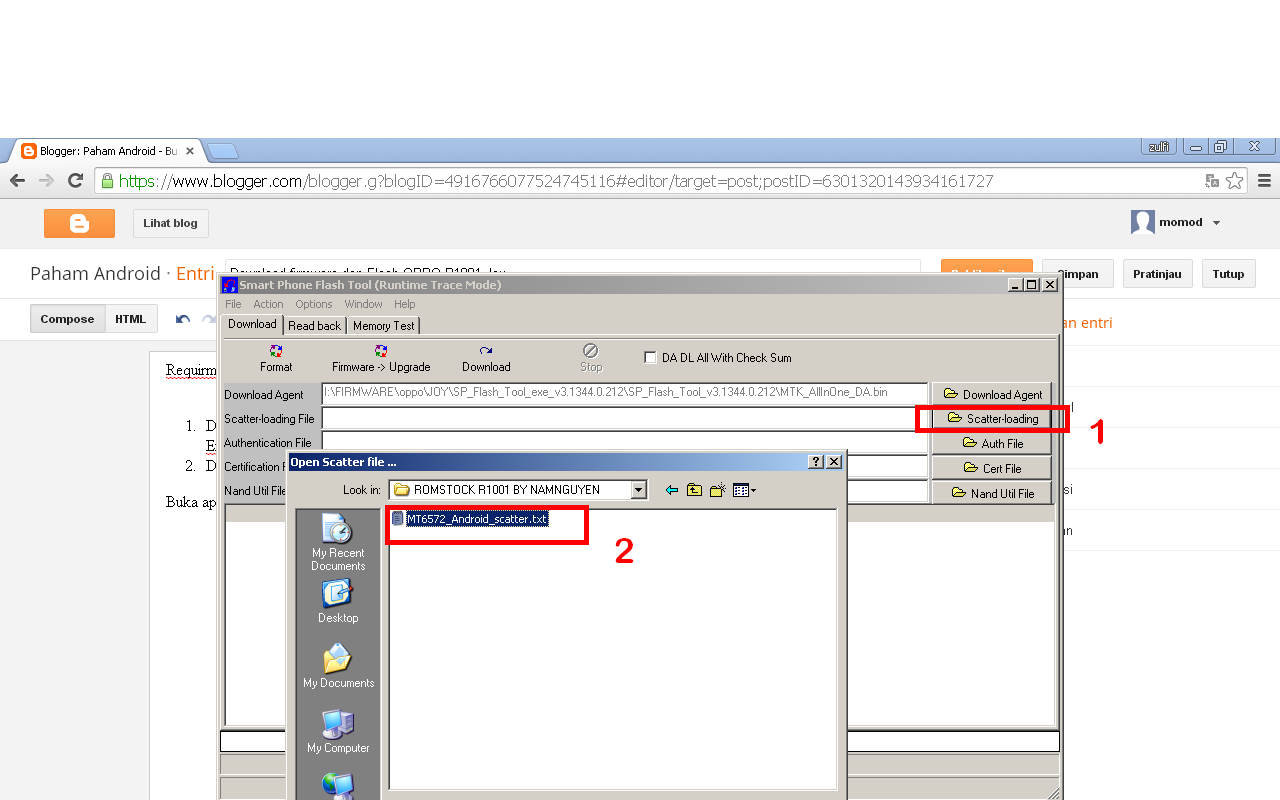Click the Chrome address bar URL
1280x800 pixels.
(556, 181)
